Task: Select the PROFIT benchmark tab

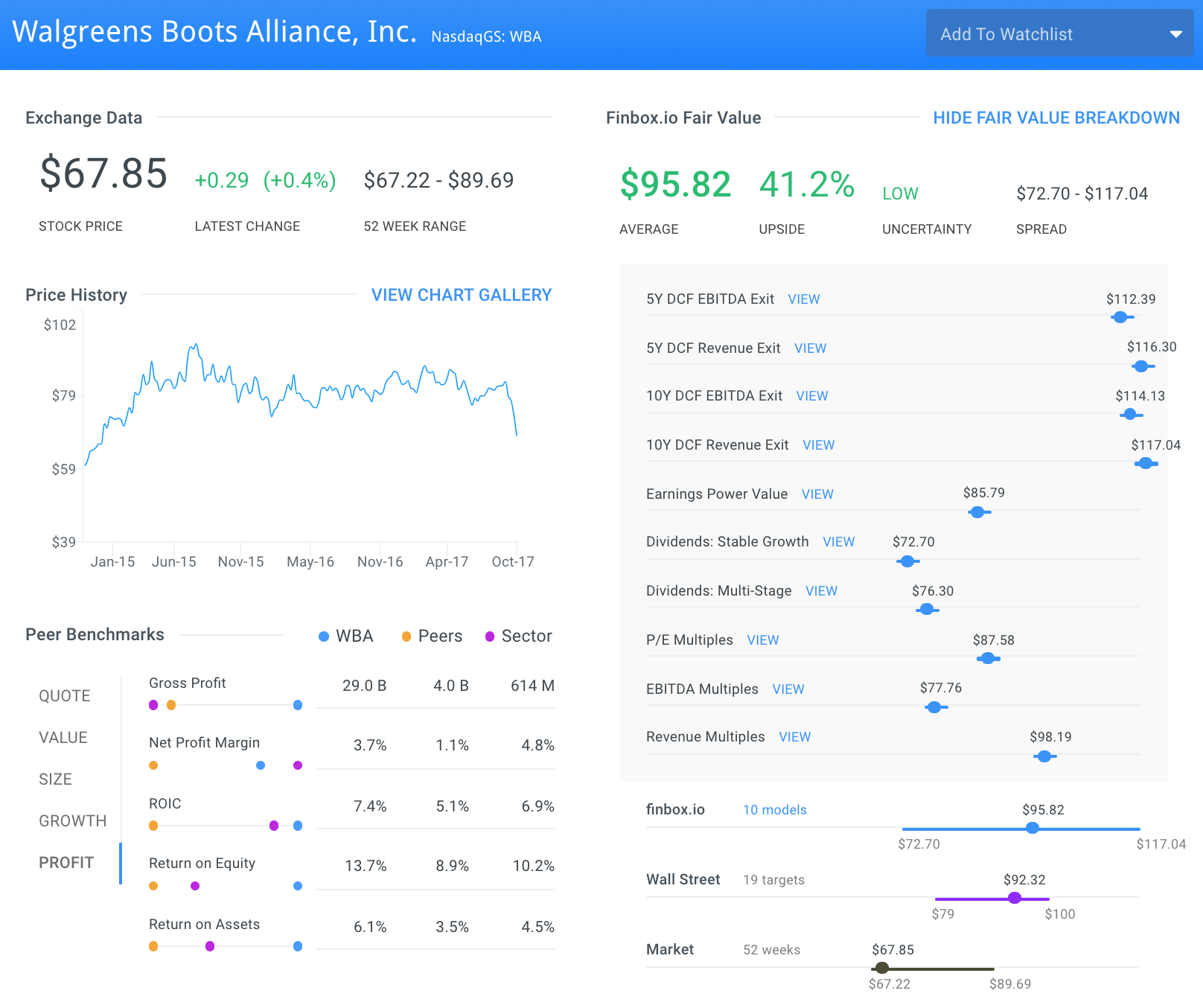Action: tap(66, 863)
